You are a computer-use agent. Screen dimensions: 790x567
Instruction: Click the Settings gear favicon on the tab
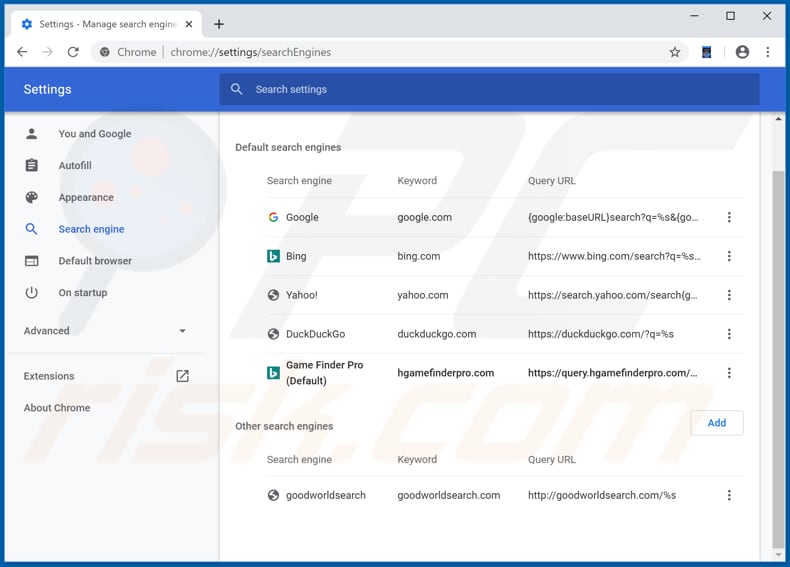(27, 24)
